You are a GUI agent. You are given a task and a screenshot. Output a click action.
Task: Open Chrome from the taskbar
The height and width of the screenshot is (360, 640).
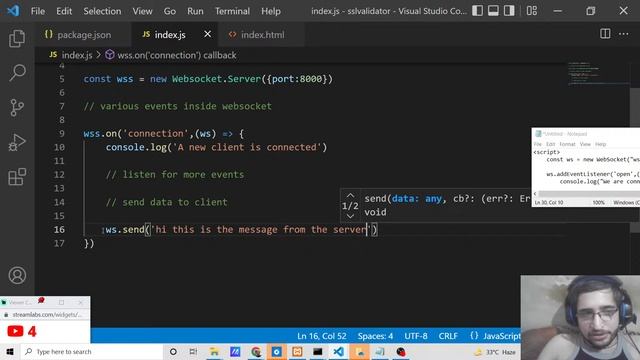pos(256,352)
